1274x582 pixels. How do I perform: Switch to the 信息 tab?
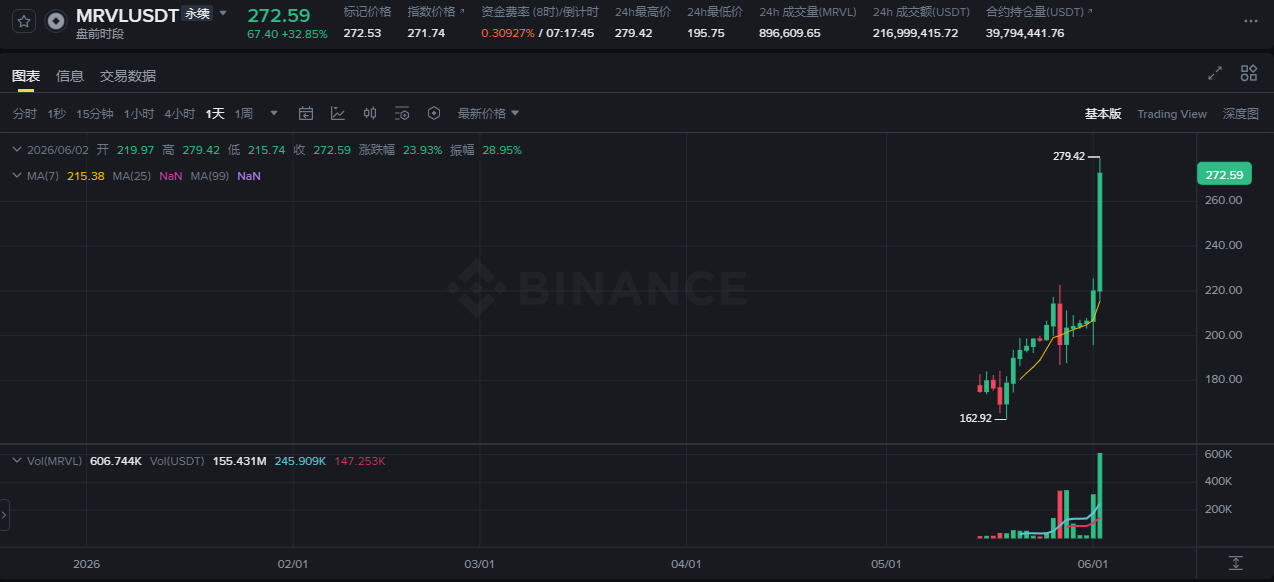pyautogui.click(x=70, y=76)
